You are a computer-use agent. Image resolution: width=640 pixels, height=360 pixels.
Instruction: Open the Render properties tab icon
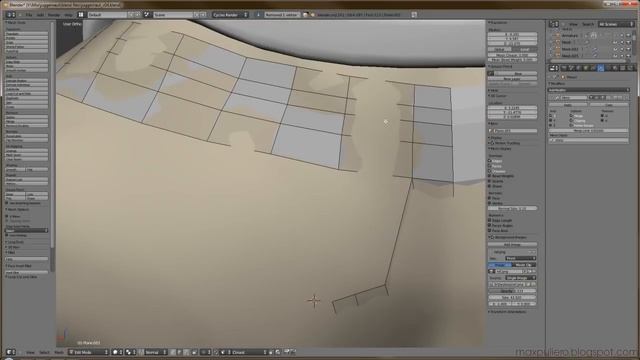[564, 68]
